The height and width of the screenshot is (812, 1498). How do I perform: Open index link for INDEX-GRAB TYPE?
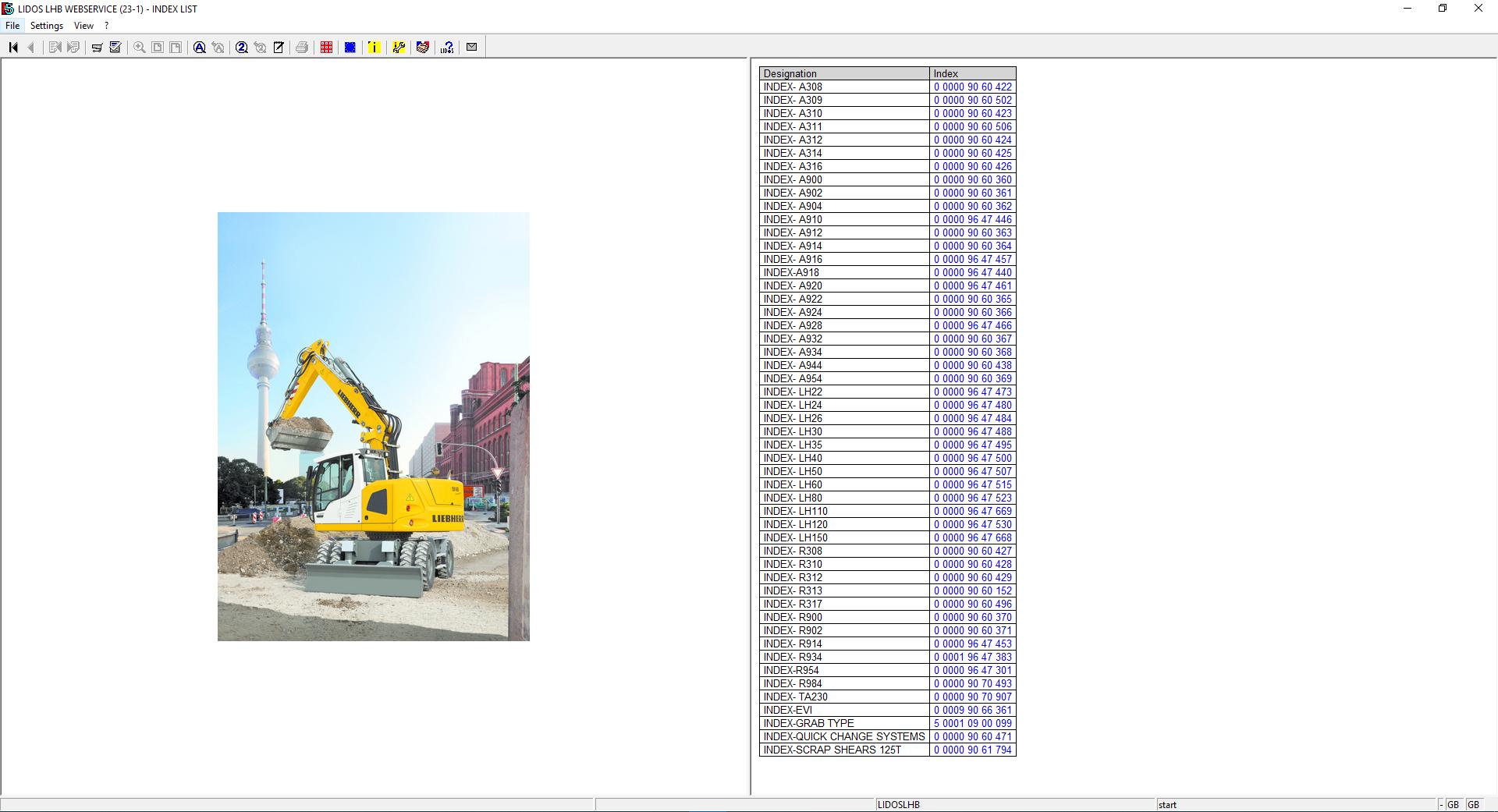(971, 723)
